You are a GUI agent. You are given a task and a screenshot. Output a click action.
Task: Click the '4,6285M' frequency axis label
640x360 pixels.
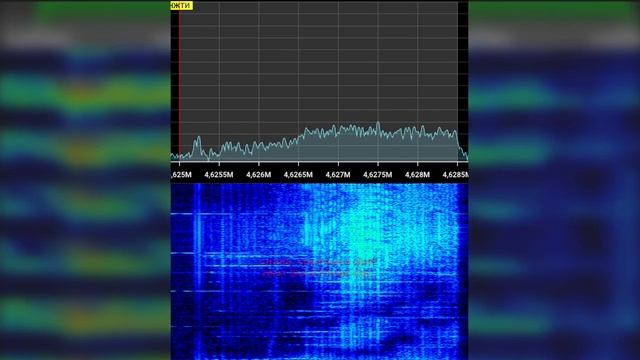click(456, 175)
